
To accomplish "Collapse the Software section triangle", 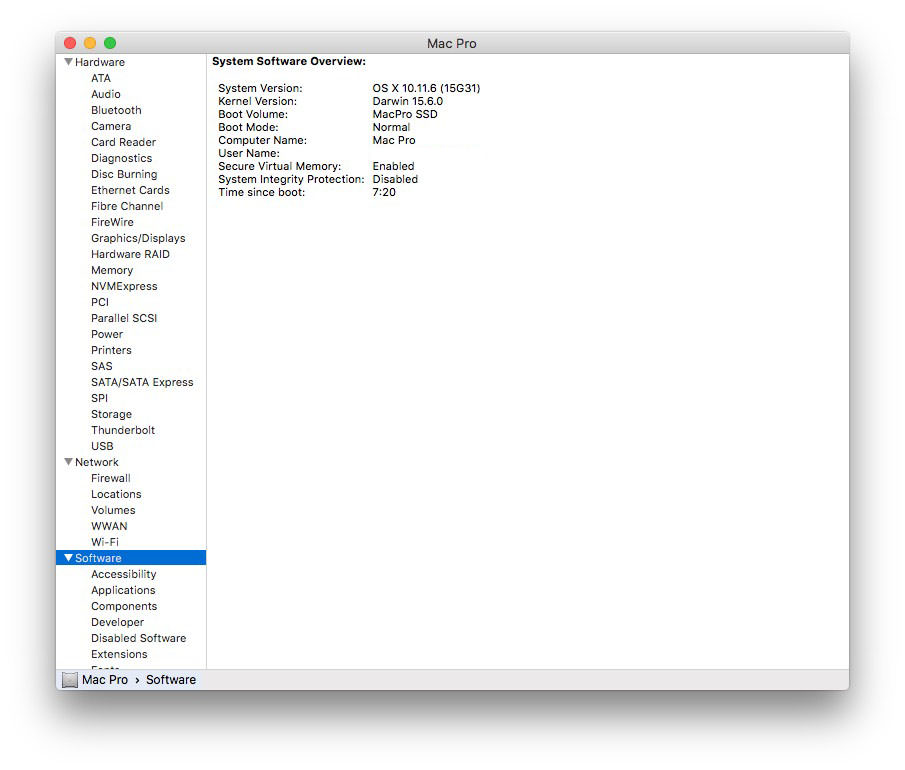I will (68, 558).
